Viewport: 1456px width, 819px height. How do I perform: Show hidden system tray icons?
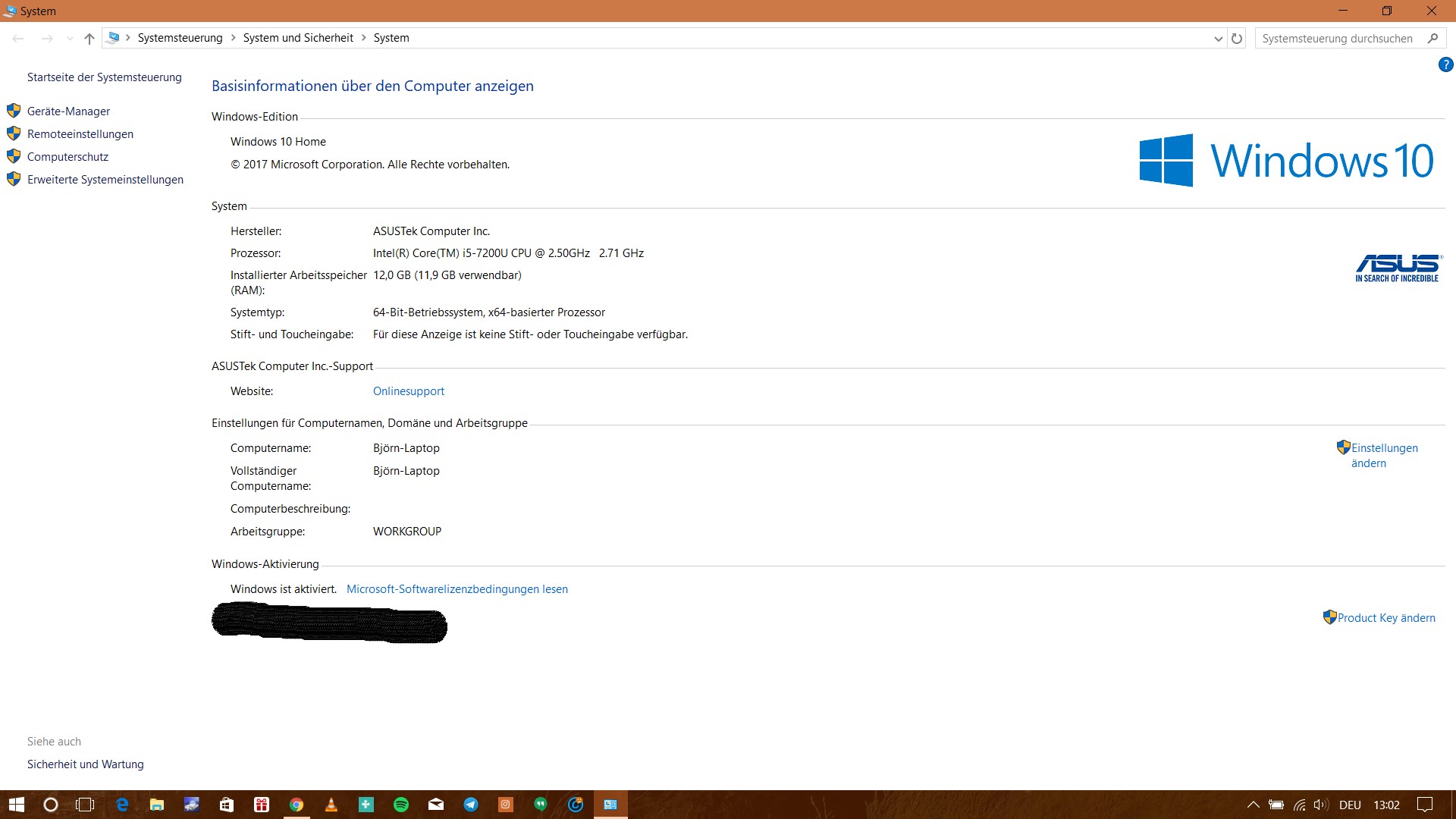tap(1253, 805)
